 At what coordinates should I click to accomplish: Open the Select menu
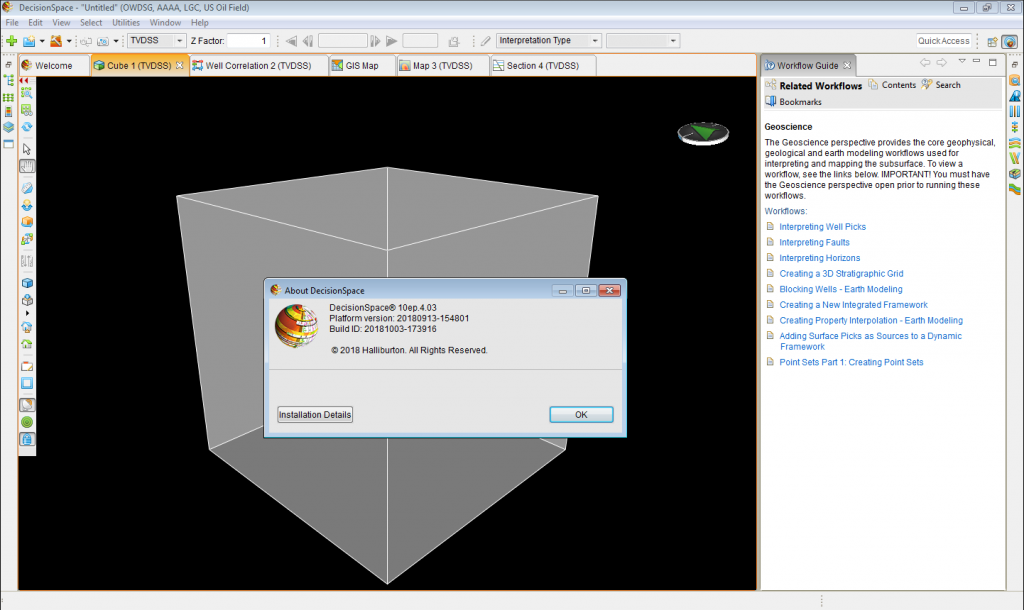(91, 22)
